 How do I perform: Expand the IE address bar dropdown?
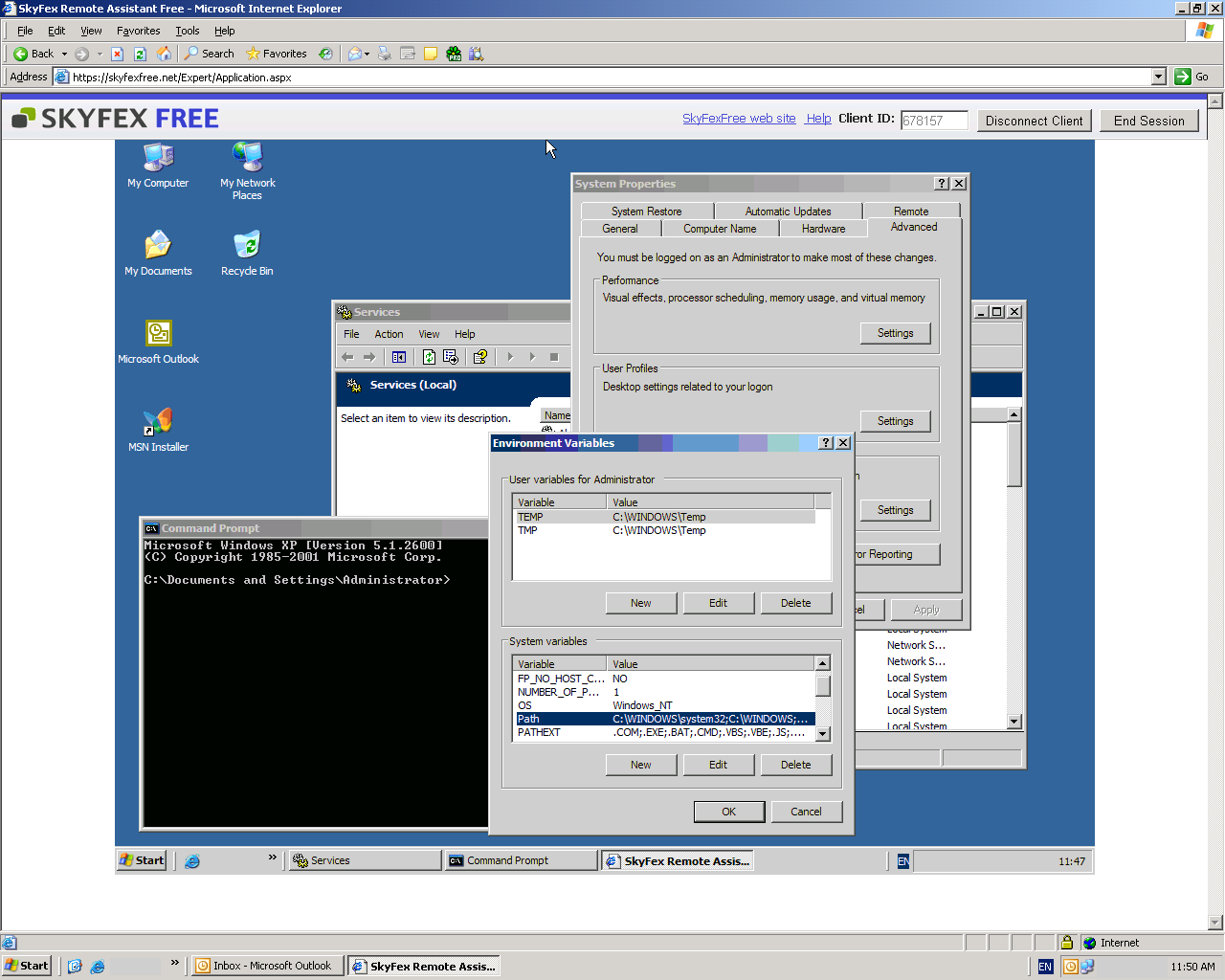point(1158,77)
